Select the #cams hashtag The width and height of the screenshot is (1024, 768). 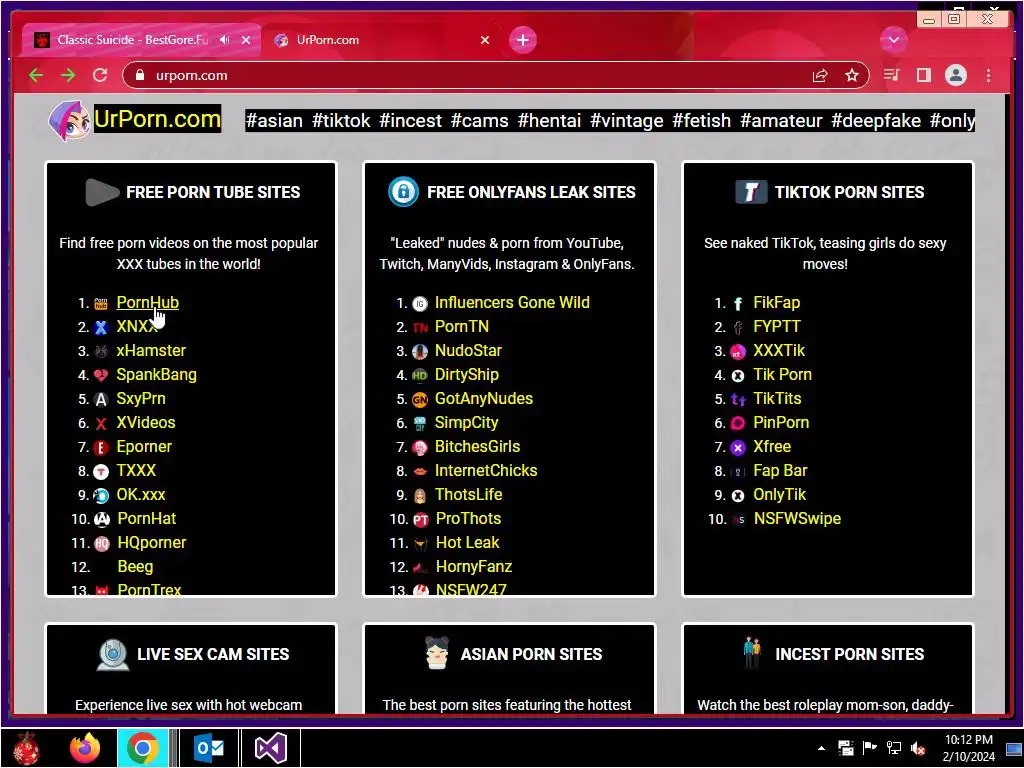[x=480, y=121]
